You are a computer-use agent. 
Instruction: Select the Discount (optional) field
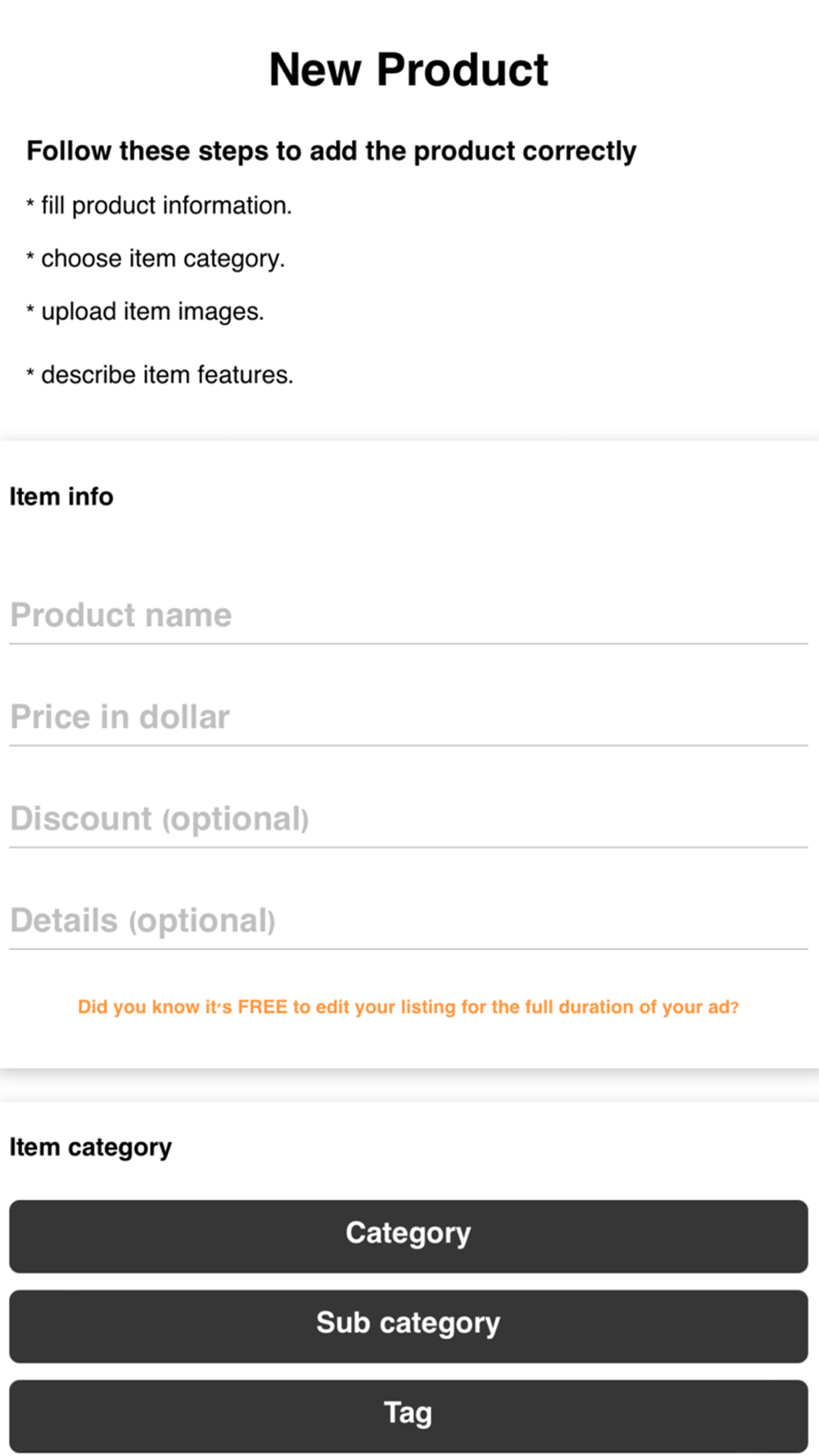[x=408, y=818]
